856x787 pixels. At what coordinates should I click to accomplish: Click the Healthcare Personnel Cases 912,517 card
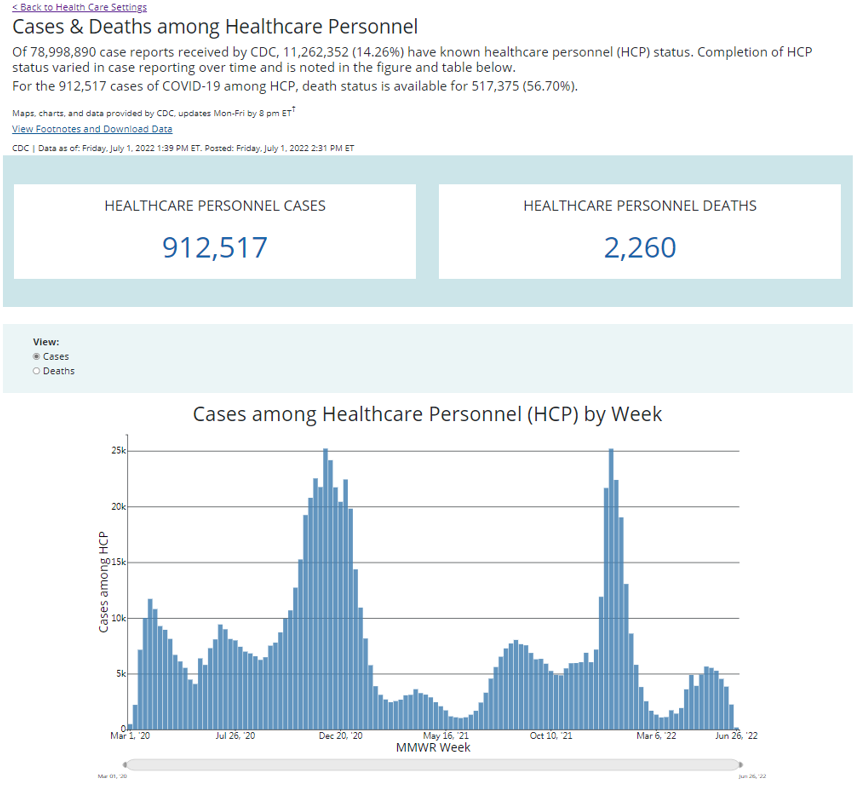(215, 231)
